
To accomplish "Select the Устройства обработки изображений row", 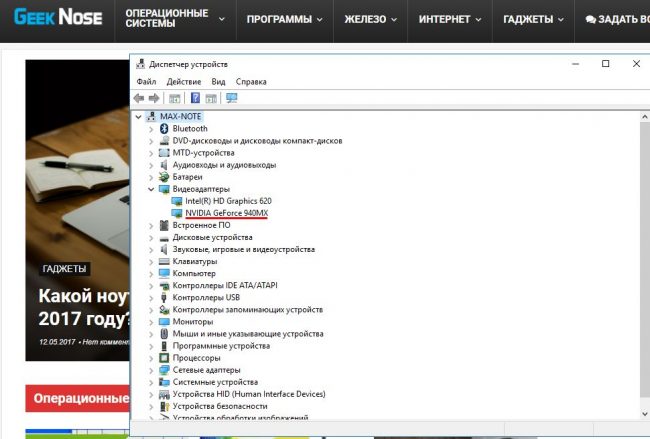I will (240, 417).
